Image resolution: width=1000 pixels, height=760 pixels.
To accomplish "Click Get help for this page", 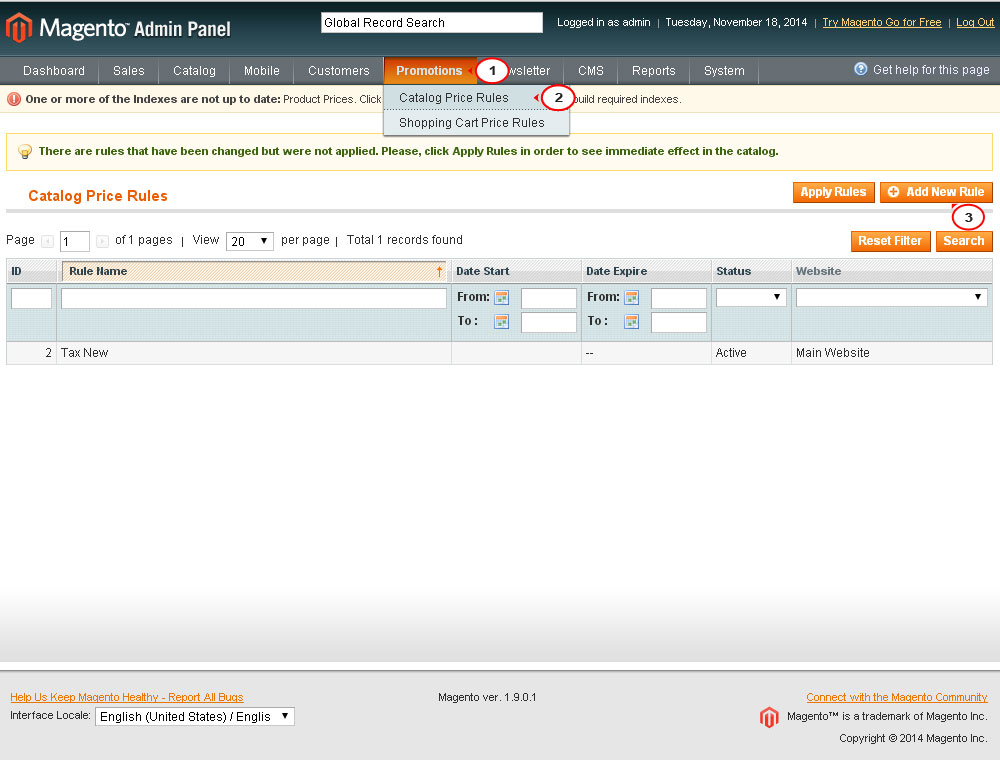I will click(x=931, y=69).
